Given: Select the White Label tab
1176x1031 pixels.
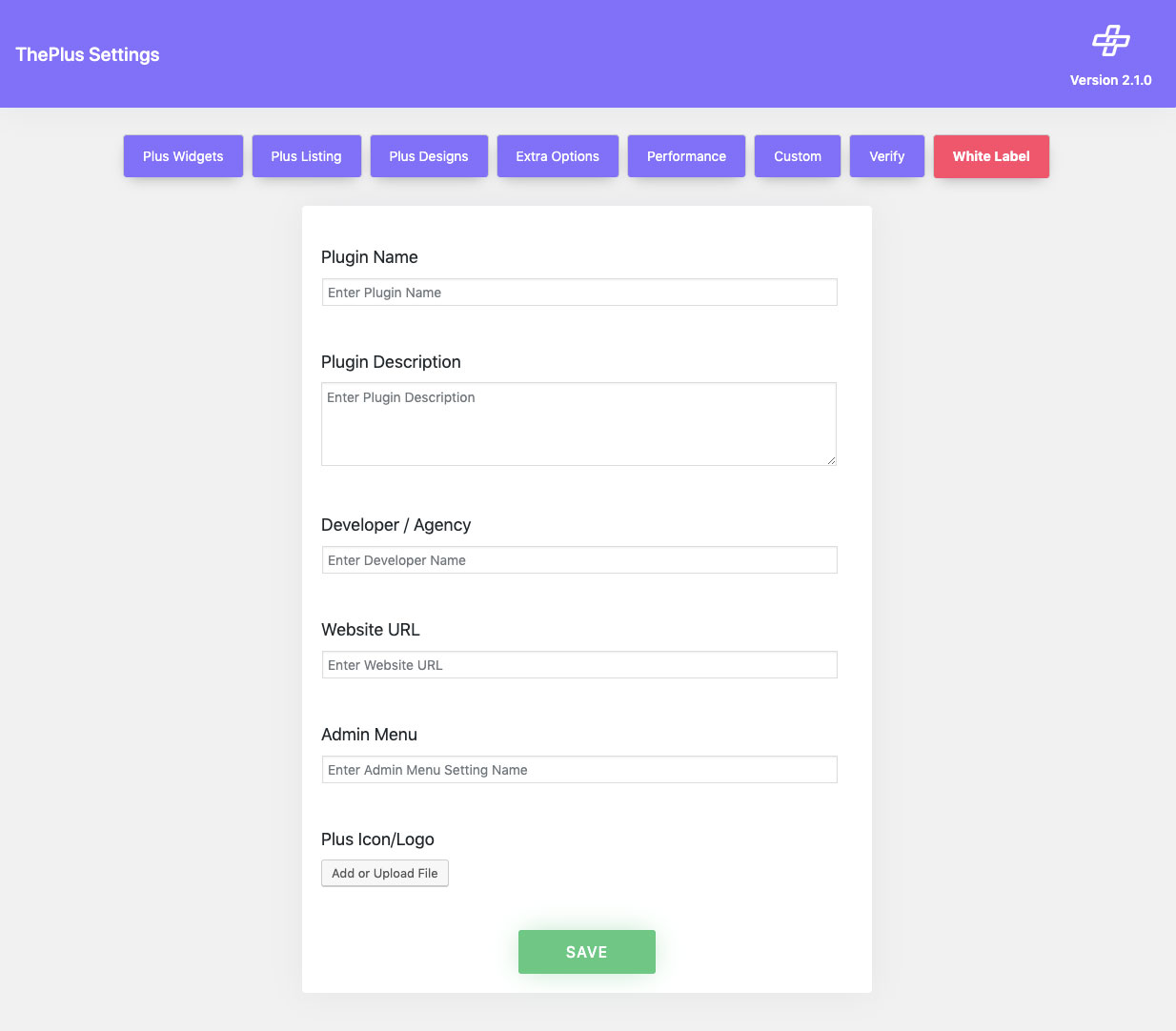Looking at the screenshot, I should coord(991,156).
